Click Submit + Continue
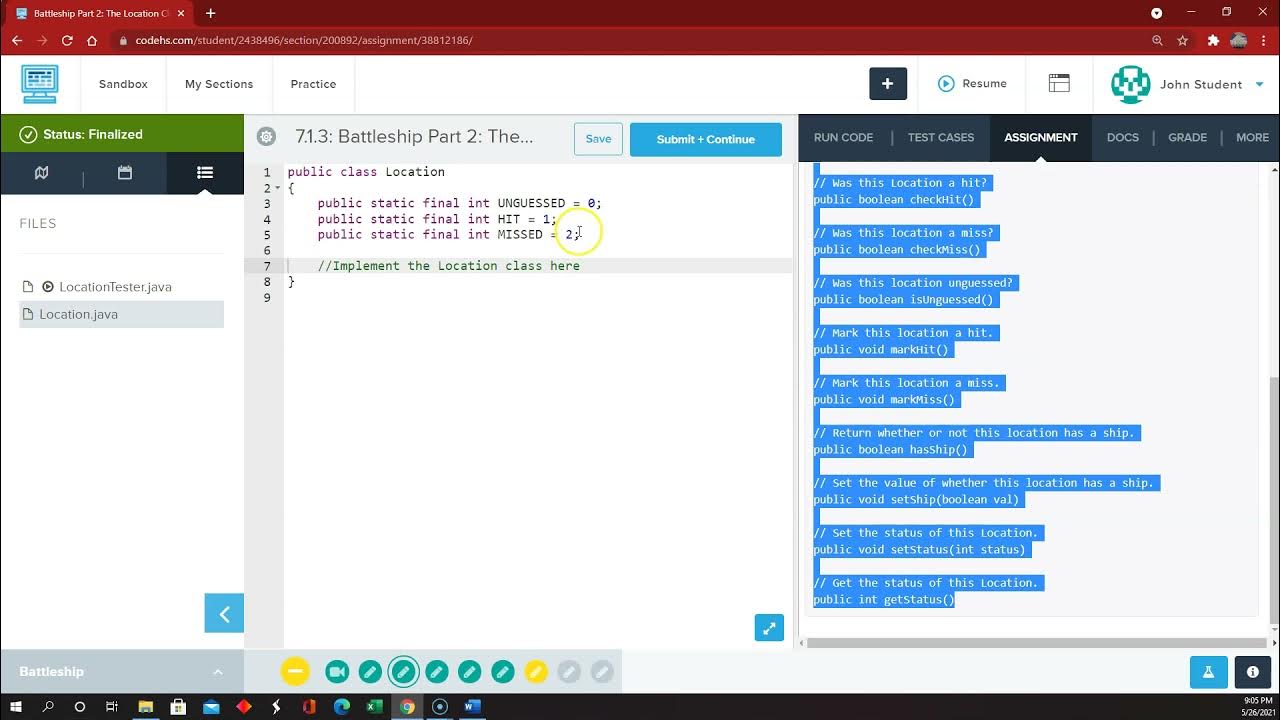1280x720 pixels. 706,139
